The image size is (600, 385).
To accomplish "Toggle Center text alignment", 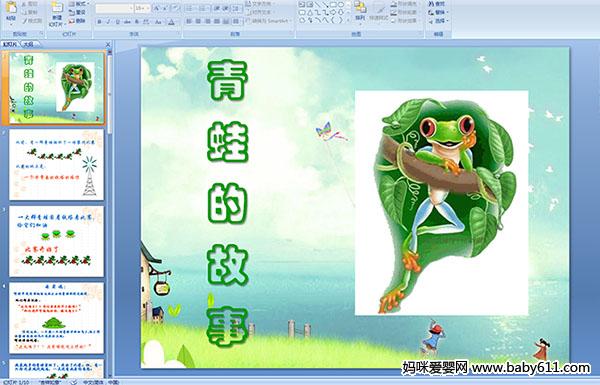I will (198, 21).
